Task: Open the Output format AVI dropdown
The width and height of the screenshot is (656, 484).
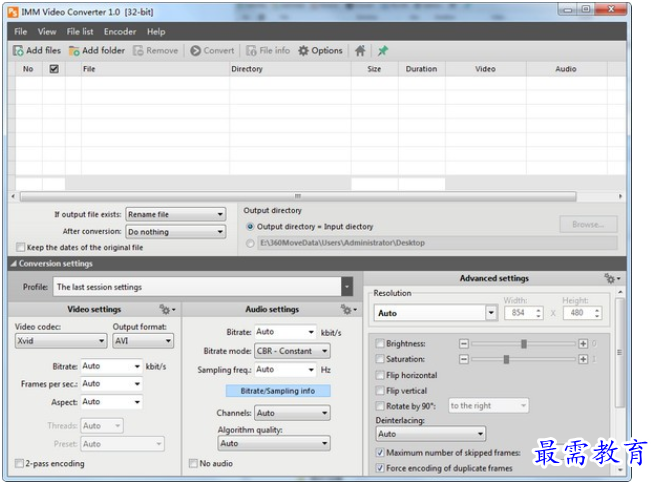Action: click(143, 341)
